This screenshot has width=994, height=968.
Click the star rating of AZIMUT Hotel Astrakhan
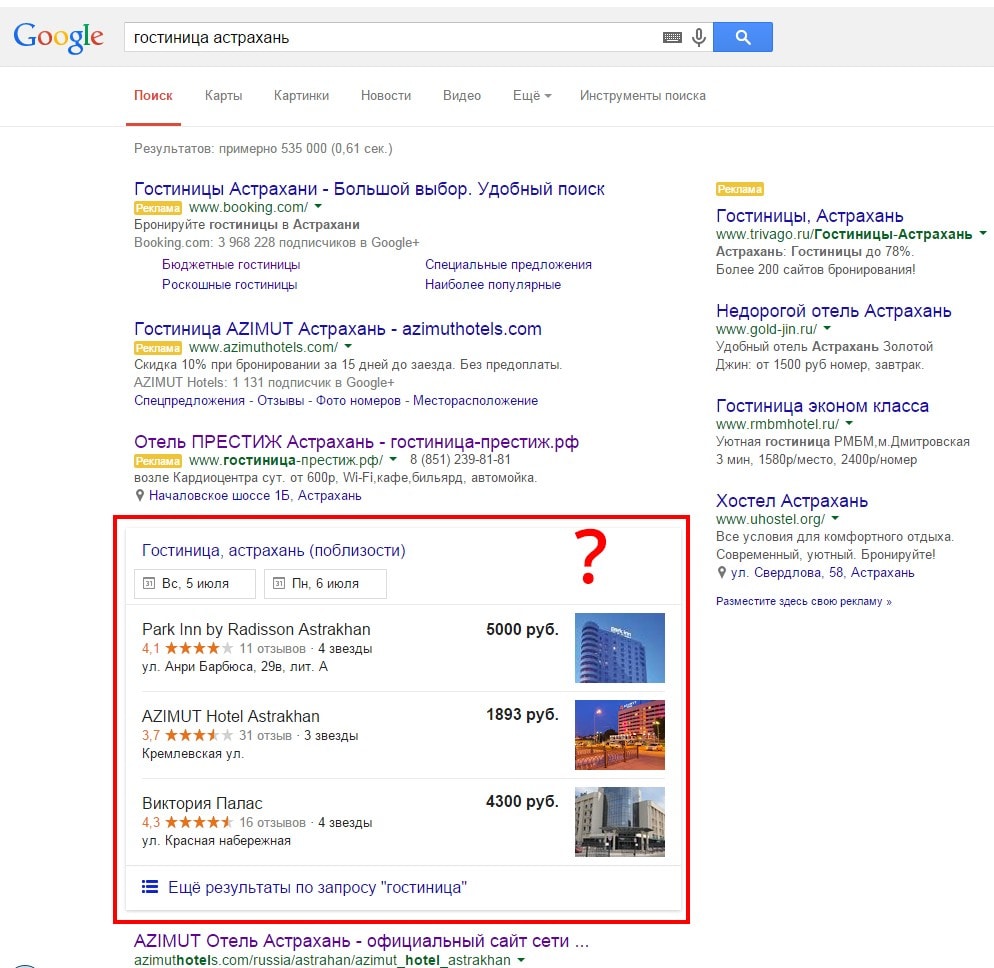point(198,735)
